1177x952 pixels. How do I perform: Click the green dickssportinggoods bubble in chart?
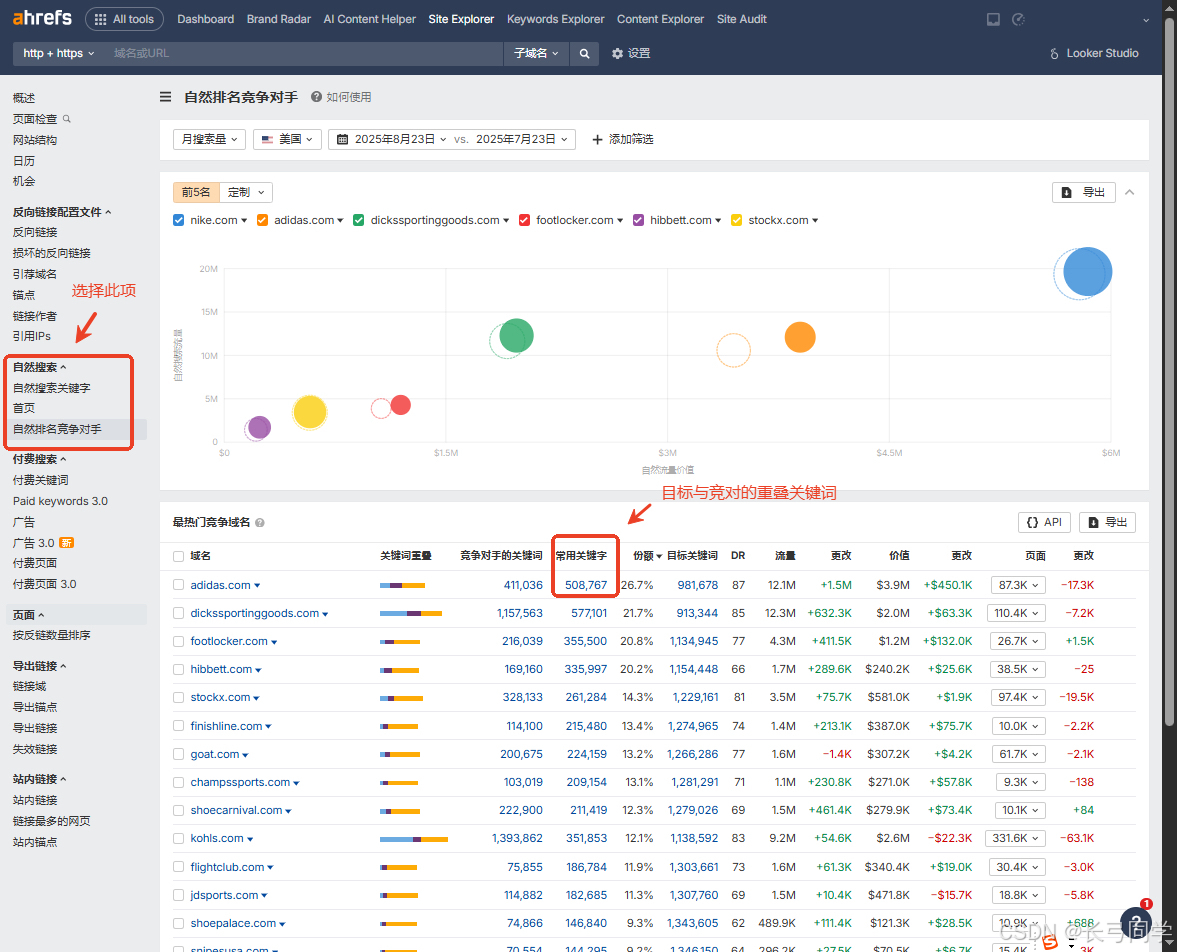click(516, 335)
